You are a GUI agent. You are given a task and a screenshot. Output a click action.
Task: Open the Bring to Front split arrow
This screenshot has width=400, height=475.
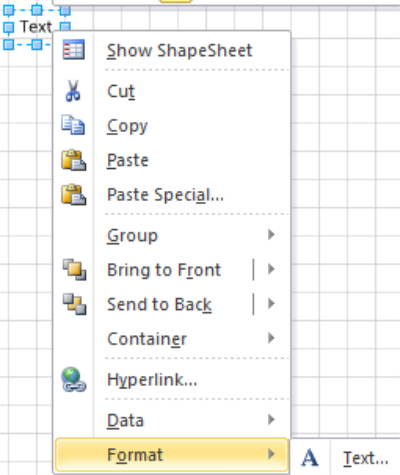[271, 269]
